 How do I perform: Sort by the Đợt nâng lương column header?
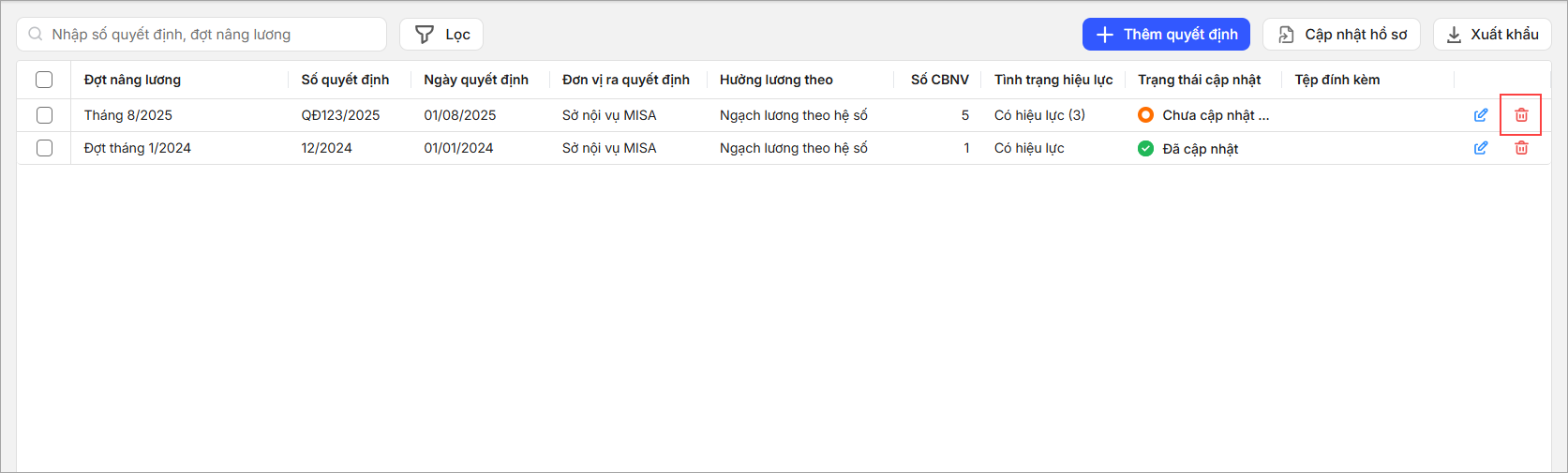pyautogui.click(x=132, y=80)
